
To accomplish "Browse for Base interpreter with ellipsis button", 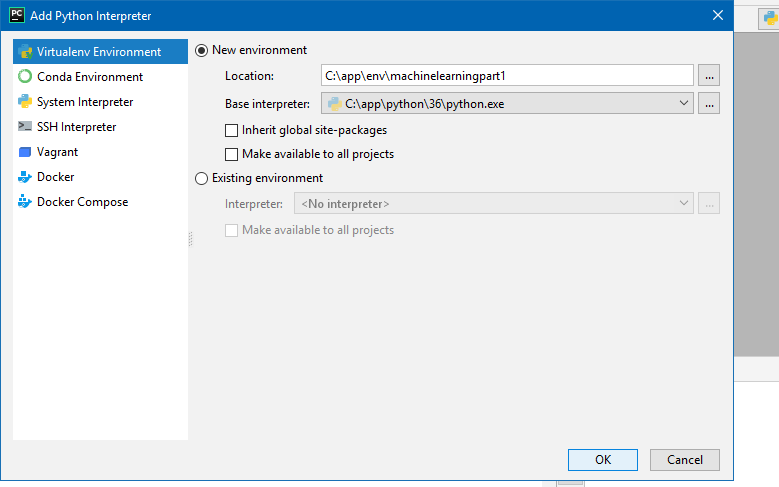I will tap(709, 103).
